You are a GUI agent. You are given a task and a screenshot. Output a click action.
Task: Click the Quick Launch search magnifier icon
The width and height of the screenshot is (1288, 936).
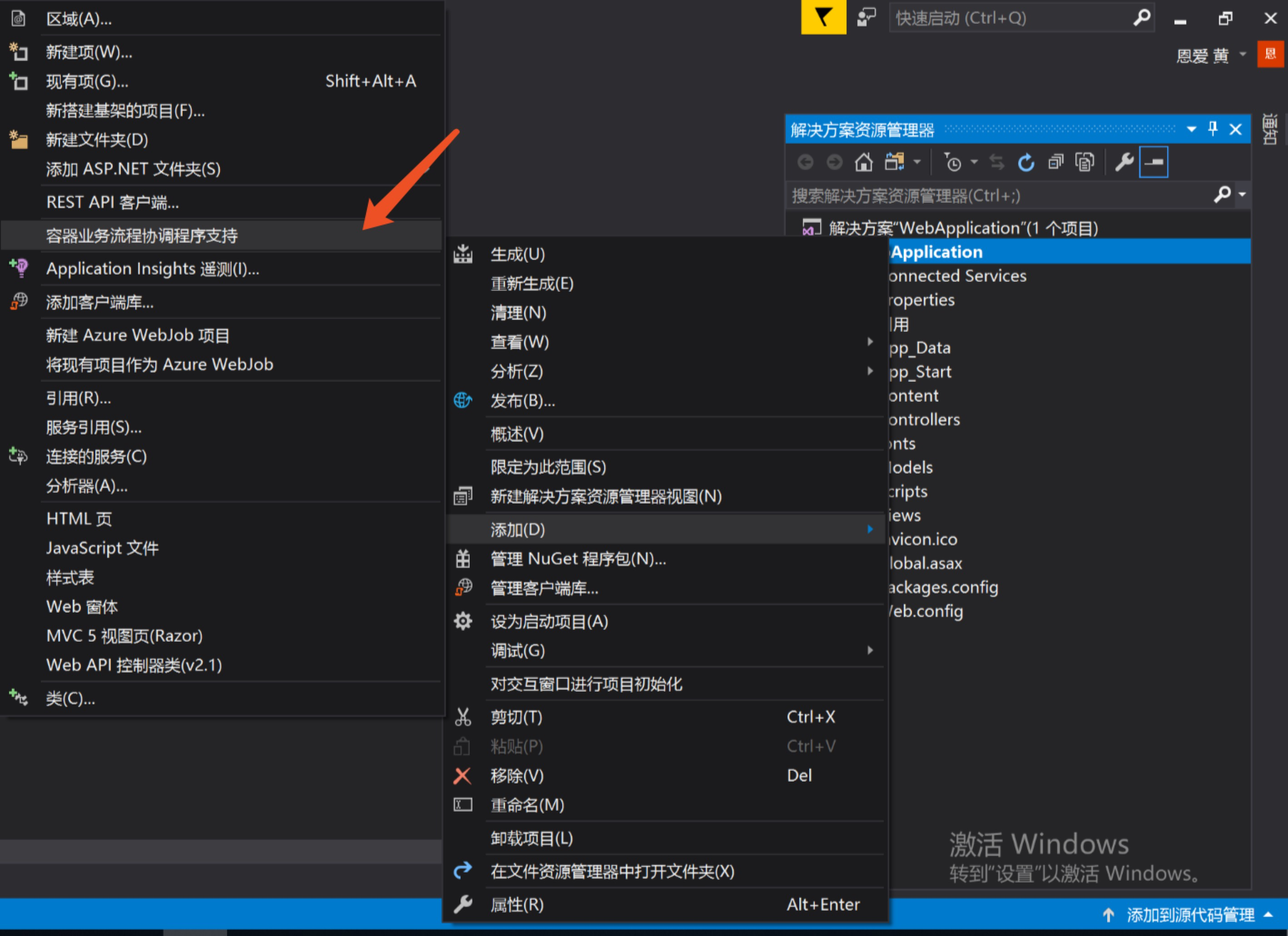point(1141,18)
